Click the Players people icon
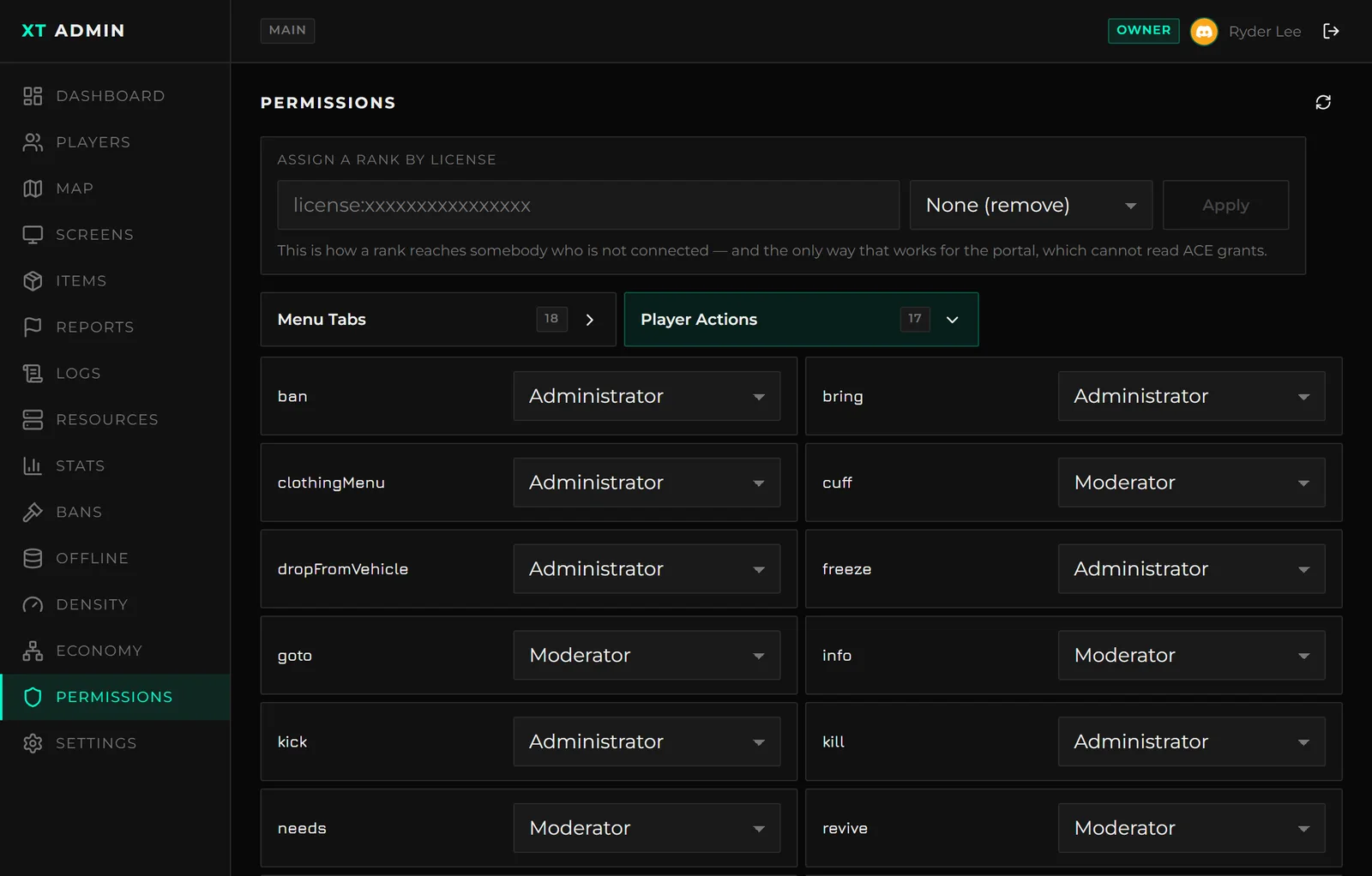 click(x=33, y=142)
